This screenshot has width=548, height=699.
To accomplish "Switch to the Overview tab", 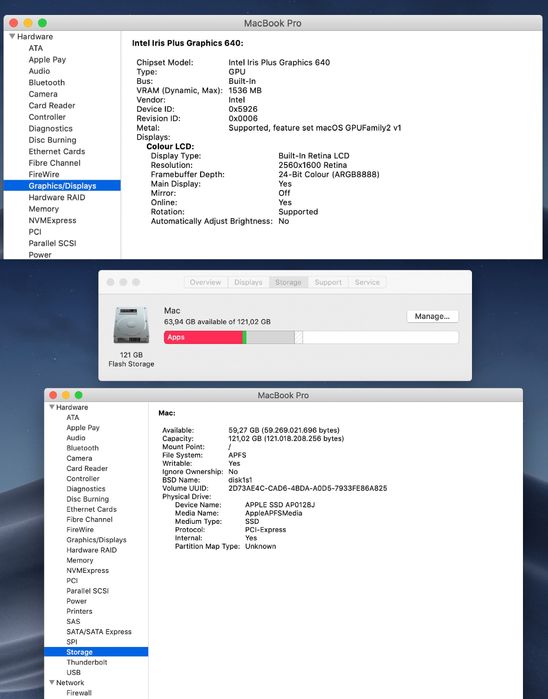I will point(205,282).
